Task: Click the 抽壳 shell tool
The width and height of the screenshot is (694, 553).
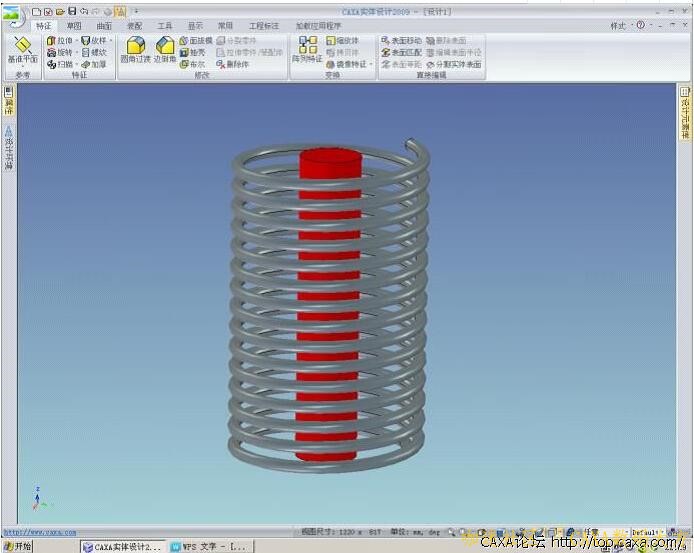Action: [x=195, y=52]
